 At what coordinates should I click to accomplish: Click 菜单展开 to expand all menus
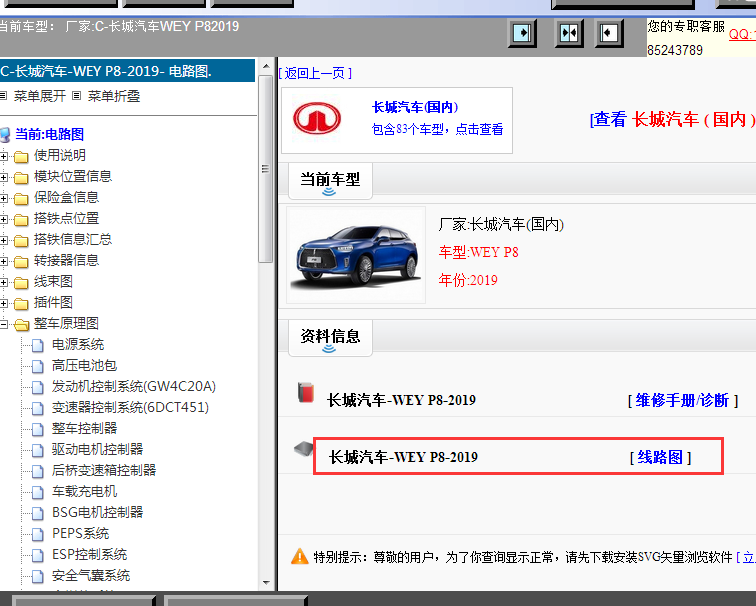click(x=40, y=96)
